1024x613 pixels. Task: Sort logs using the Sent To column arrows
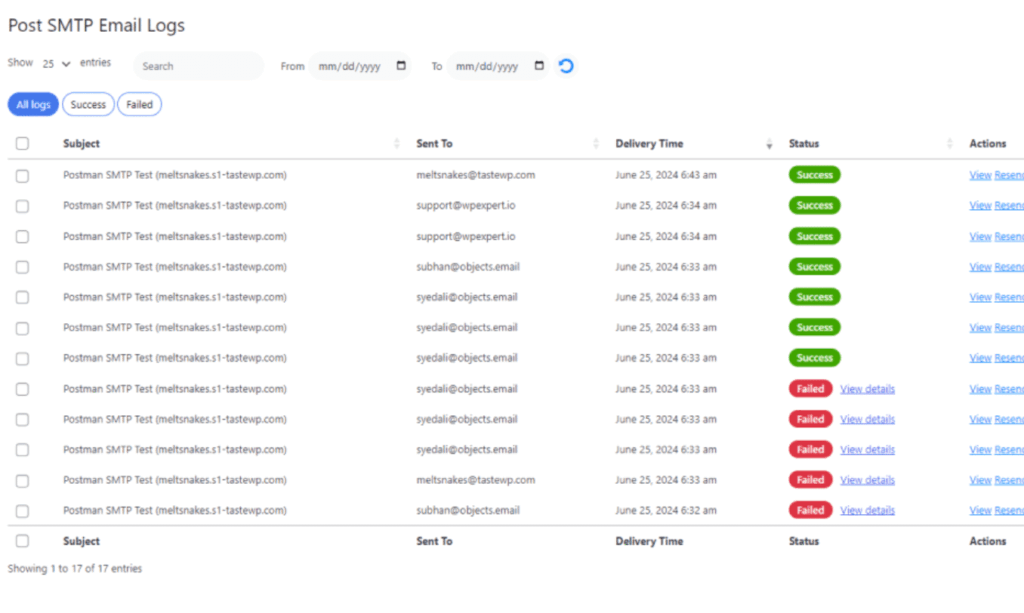pyautogui.click(x=595, y=143)
